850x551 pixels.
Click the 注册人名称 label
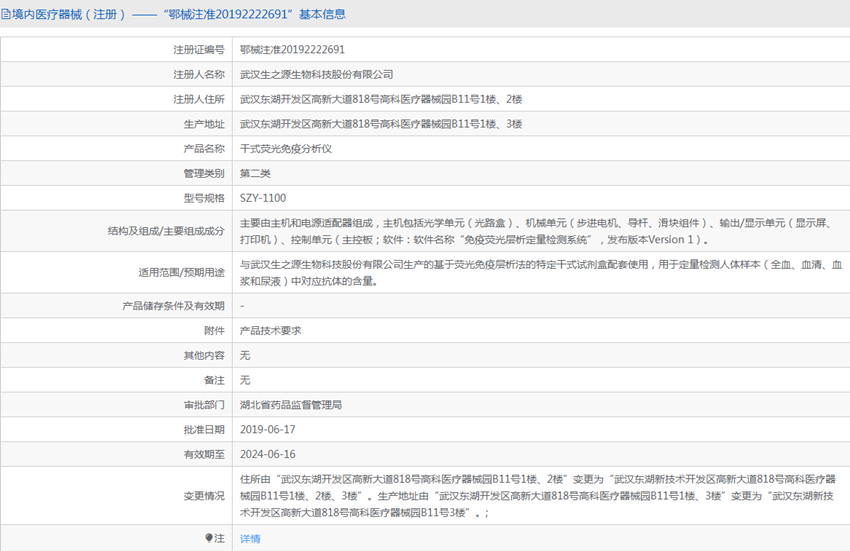[x=198, y=74]
